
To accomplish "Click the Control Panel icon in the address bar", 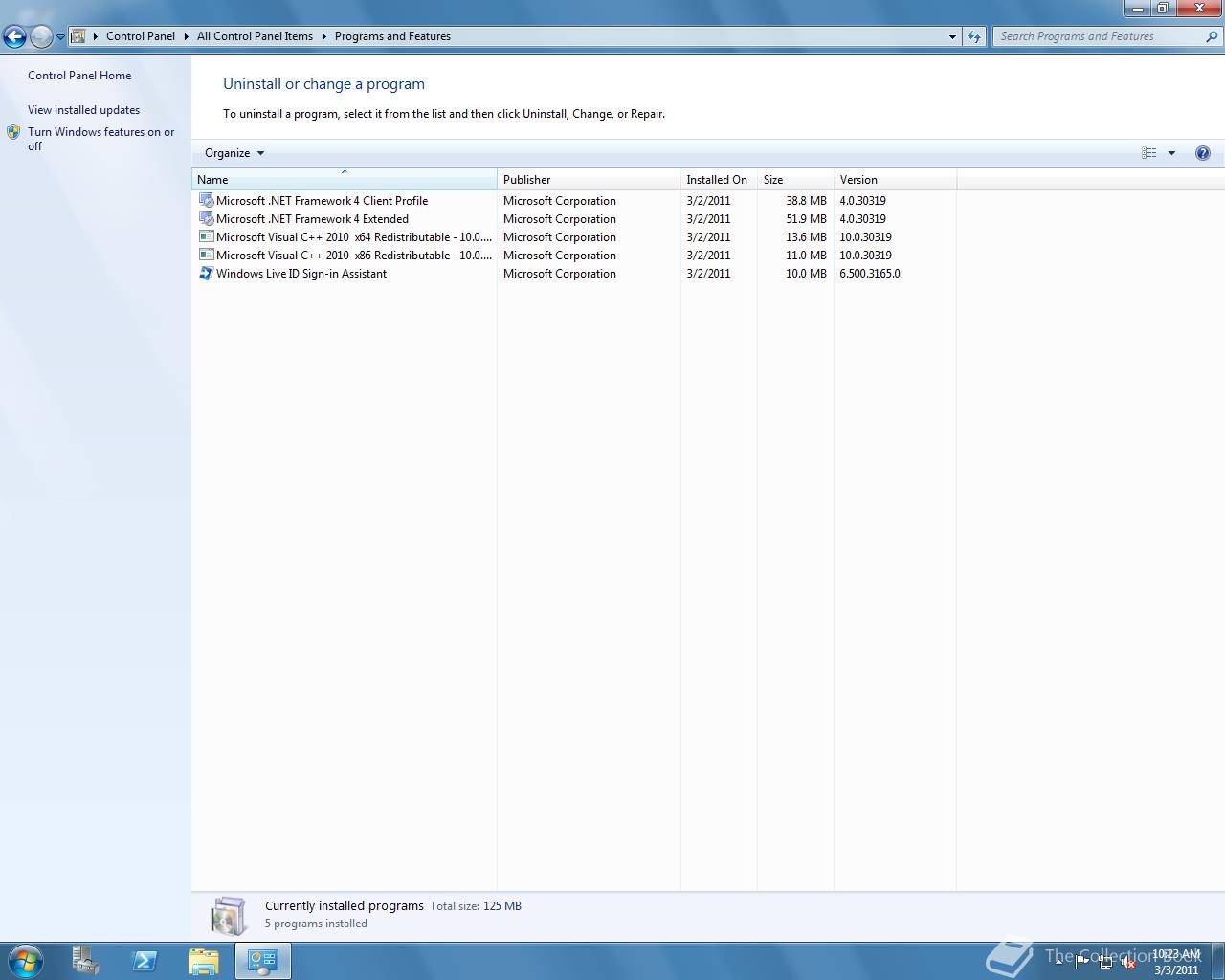I will click(78, 36).
